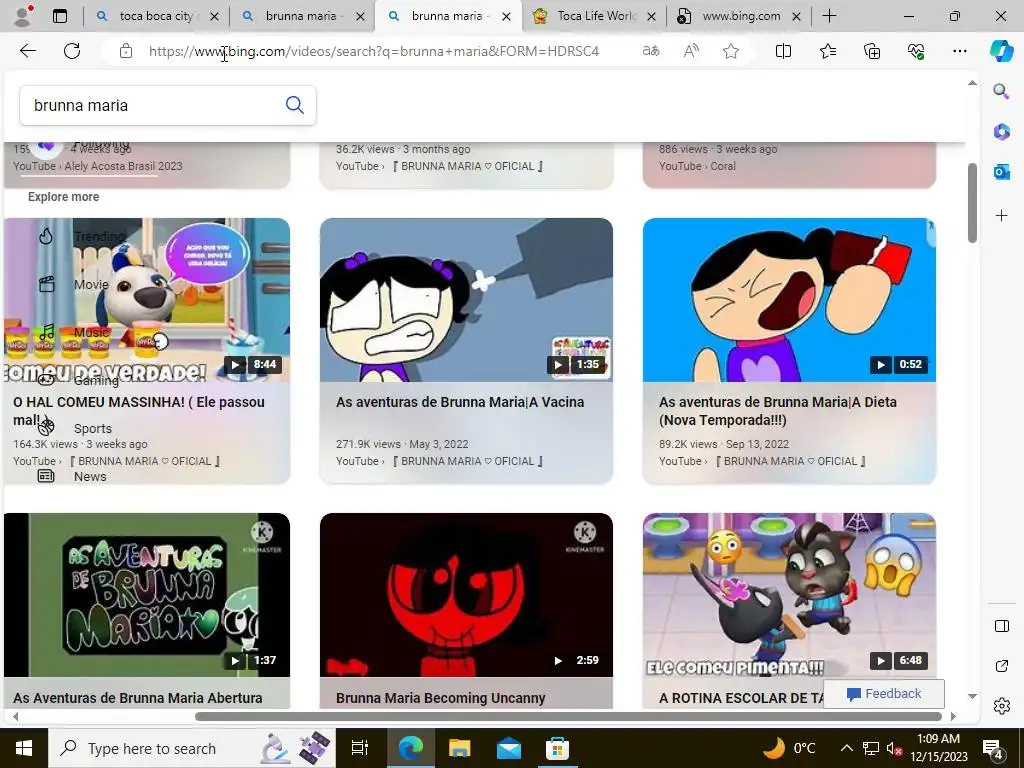This screenshot has width=1024, height=768.
Task: Switch to 'Toca Life World' tab
Action: pyautogui.click(x=594, y=16)
